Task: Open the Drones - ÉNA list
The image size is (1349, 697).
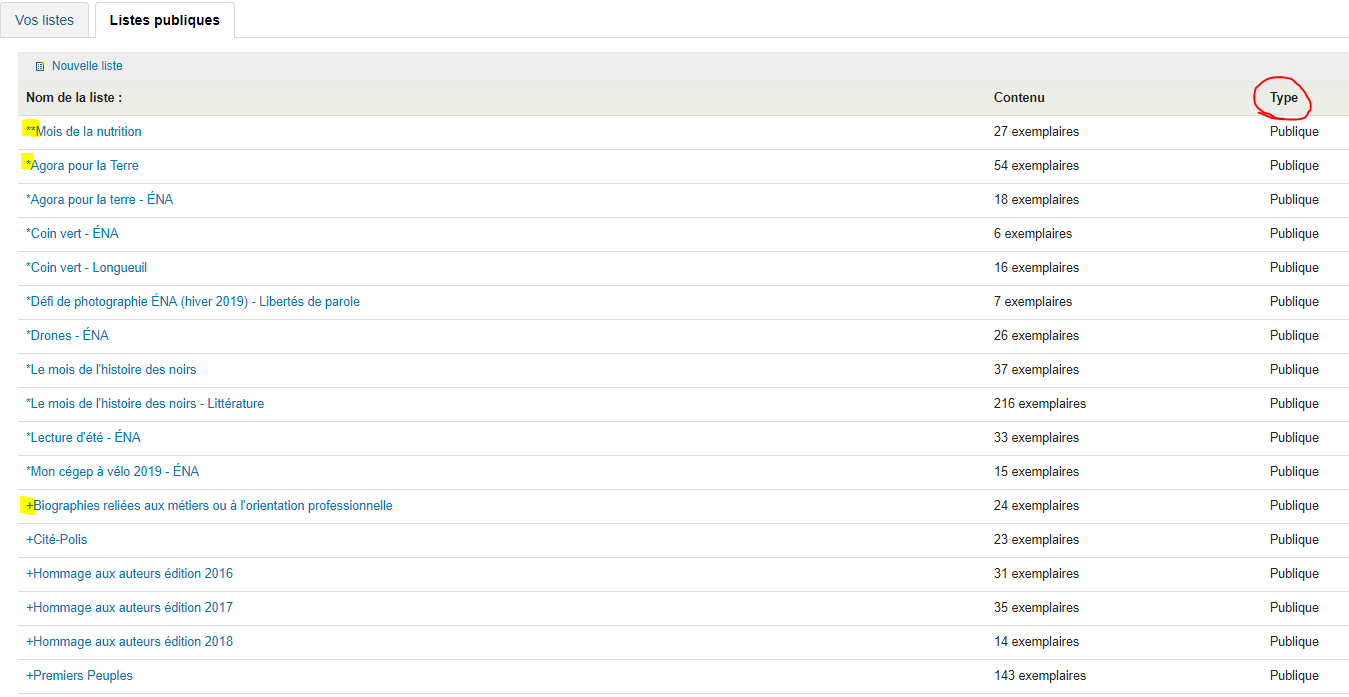Action: pos(68,336)
